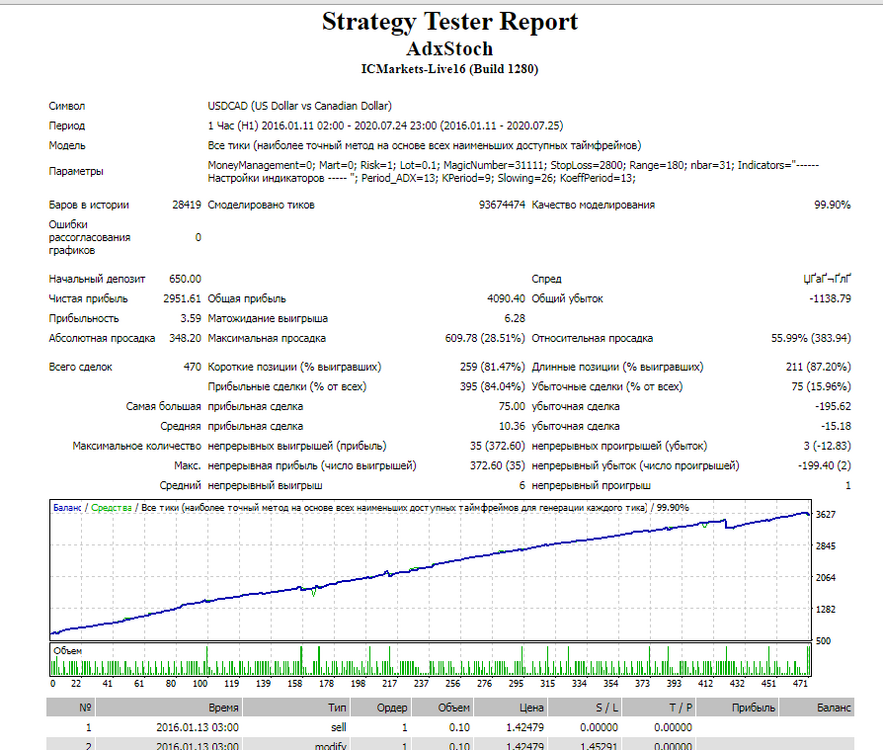Screen dimensions: 883x750
Task: Click the Время column header
Action: point(168,708)
